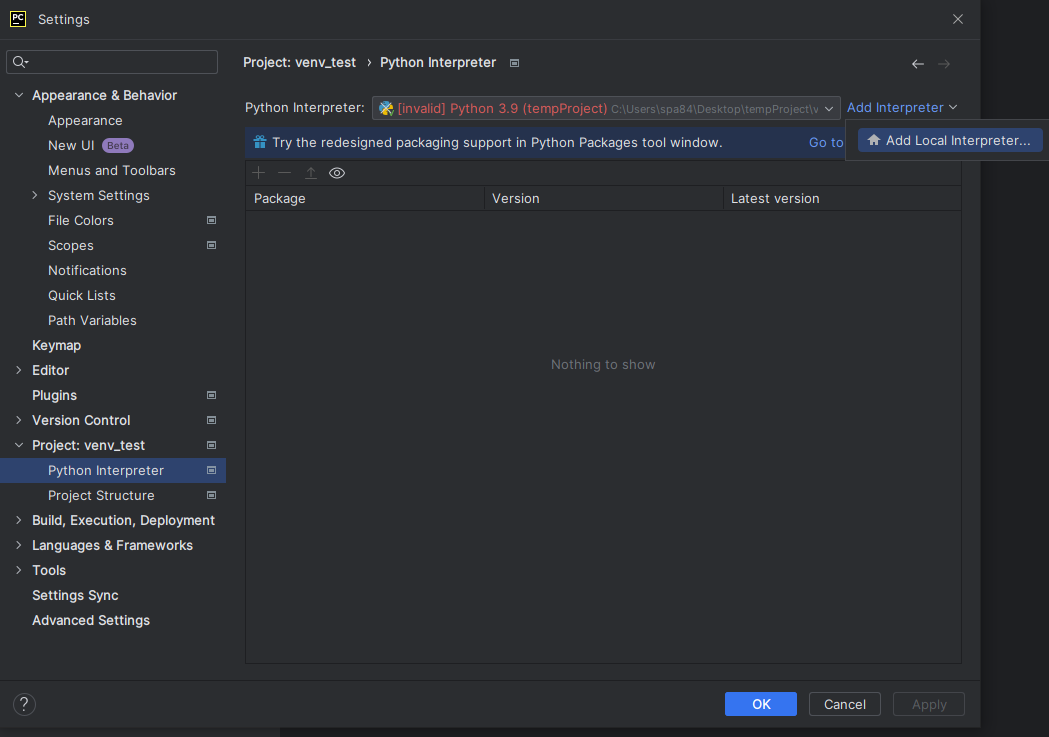Go forward using the right arrow

tap(944, 64)
